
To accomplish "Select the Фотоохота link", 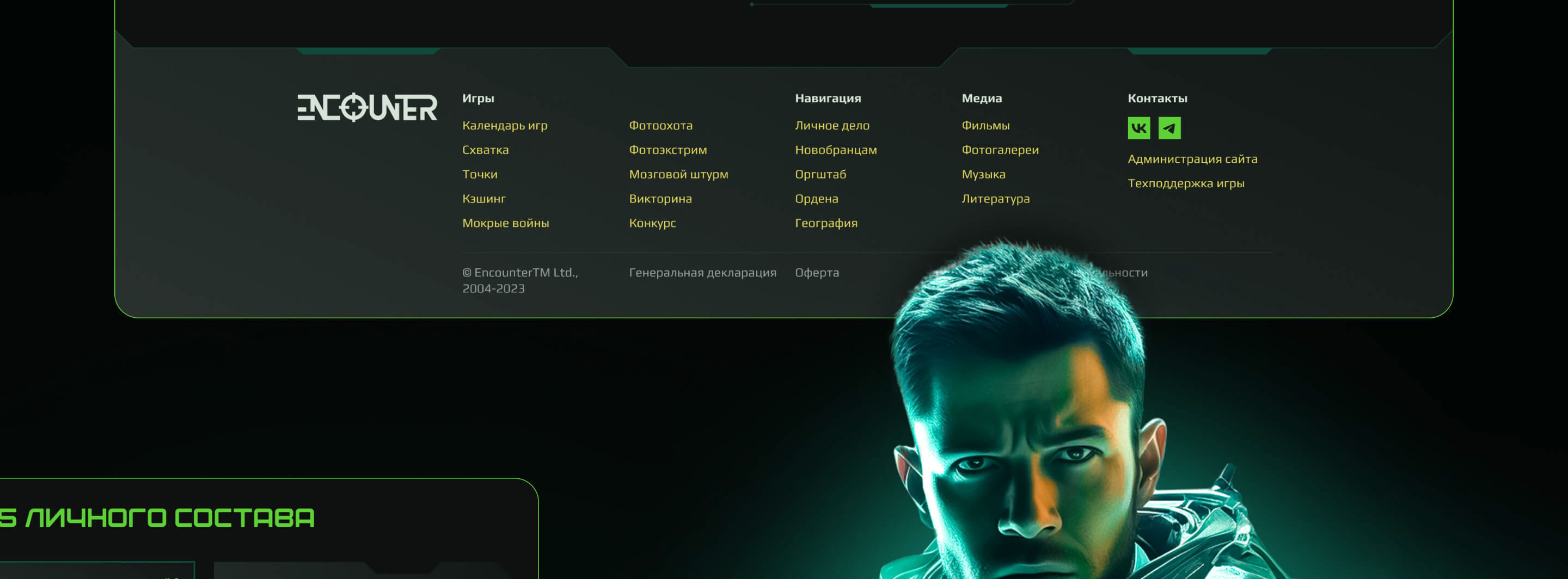I will pyautogui.click(x=660, y=125).
